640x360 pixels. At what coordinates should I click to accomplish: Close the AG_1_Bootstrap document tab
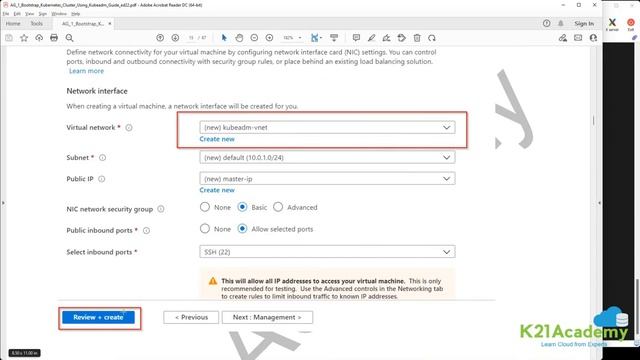pyautogui.click(x=109, y=24)
